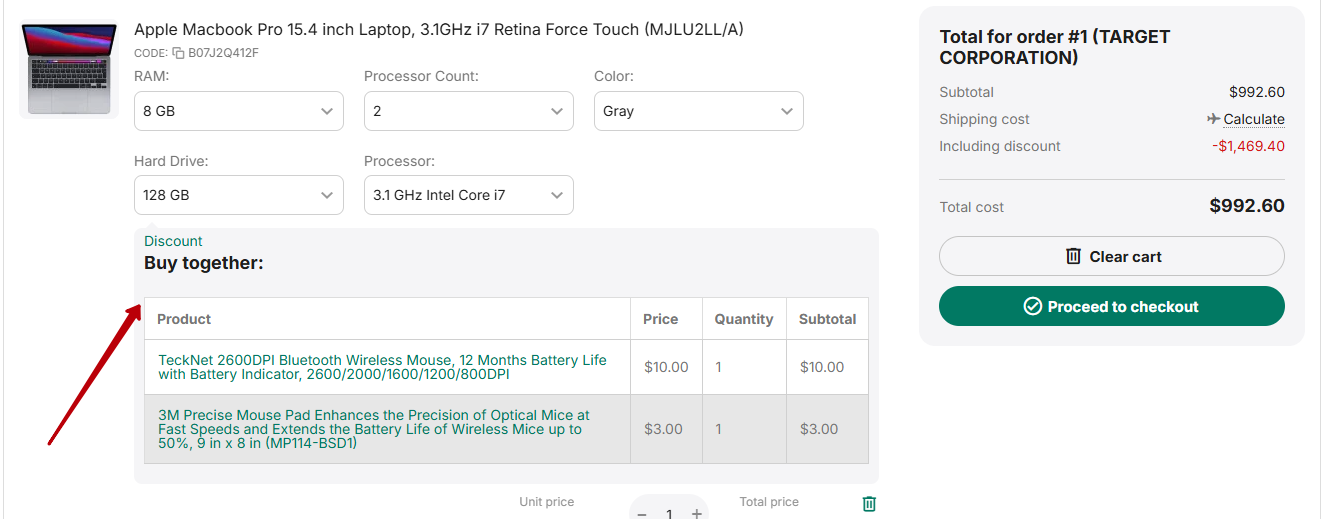Copy the product code B07J2Q412F

[178, 53]
